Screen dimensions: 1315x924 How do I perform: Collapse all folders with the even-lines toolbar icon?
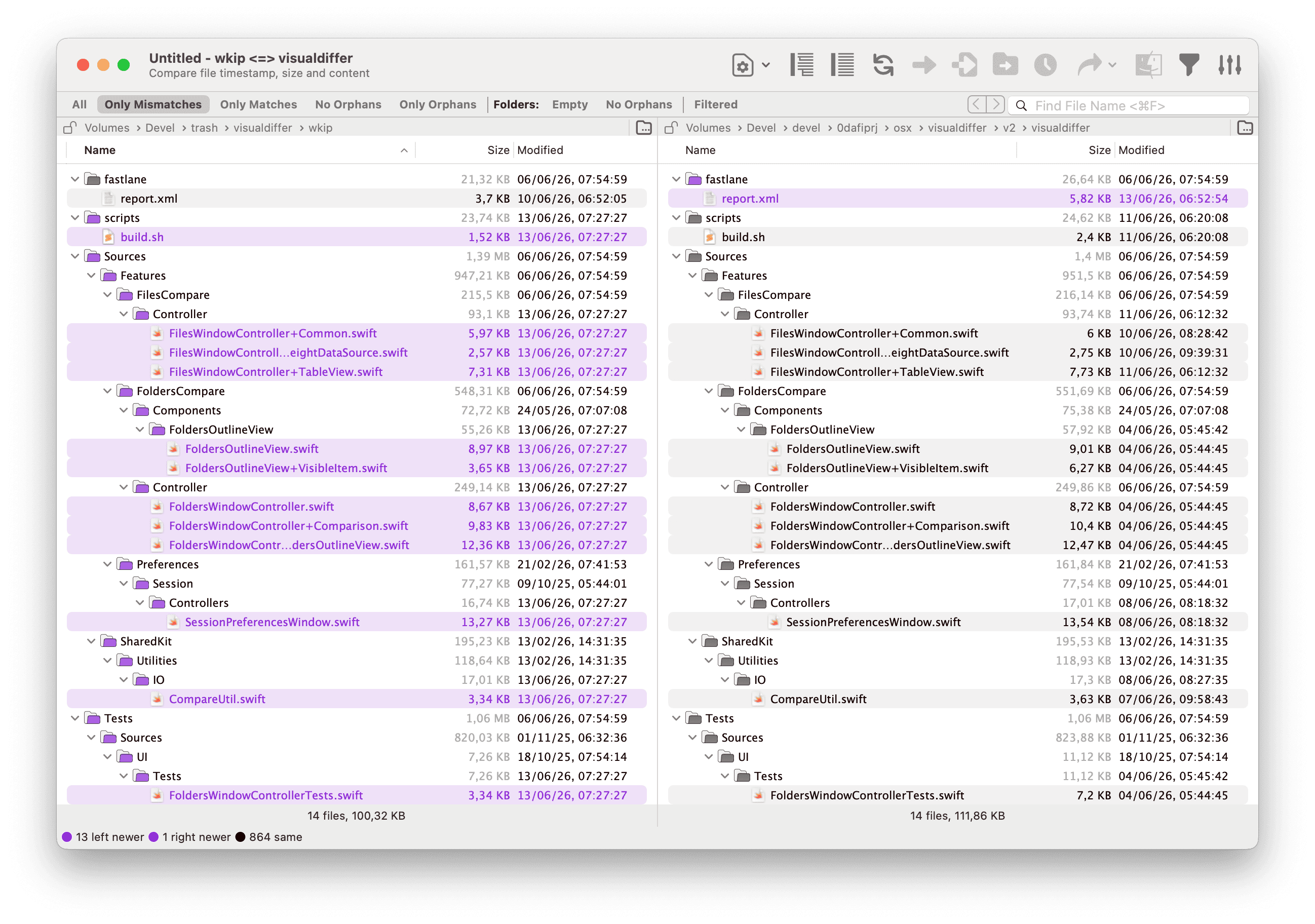[842, 65]
